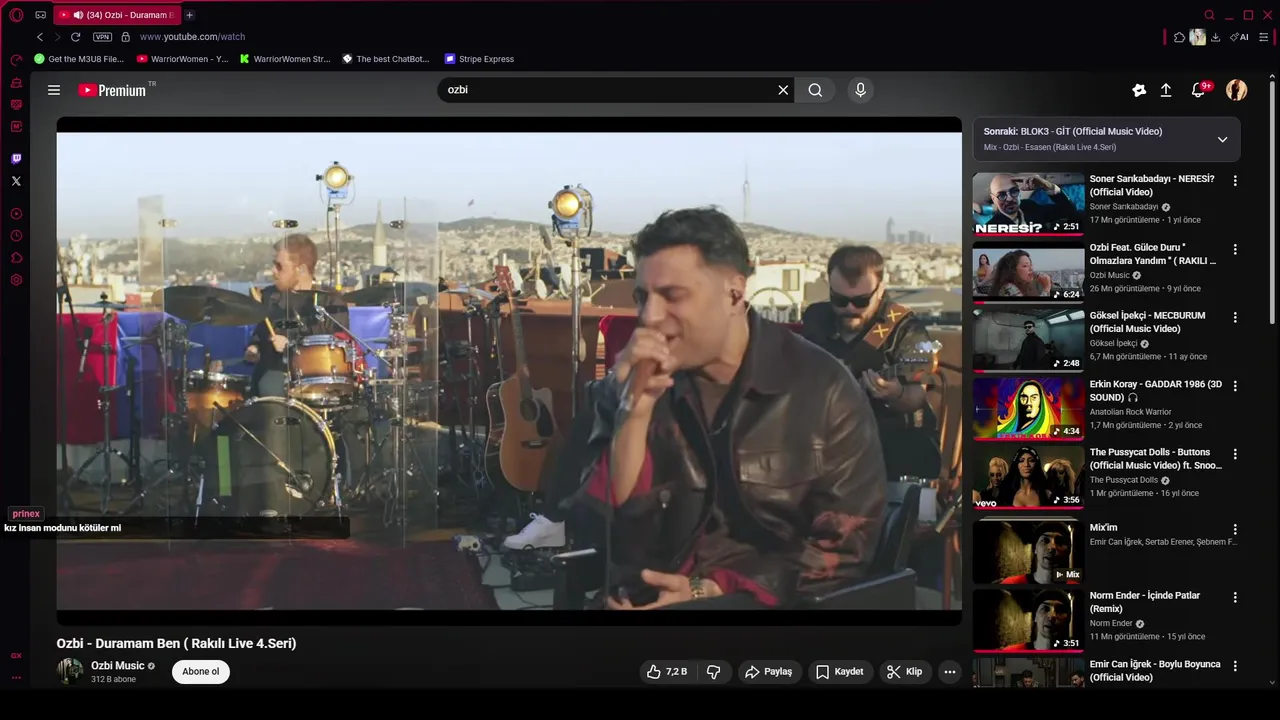This screenshot has height=720, width=1280.
Task: Open Twitch from the Opera sidebar
Action: [x=16, y=159]
